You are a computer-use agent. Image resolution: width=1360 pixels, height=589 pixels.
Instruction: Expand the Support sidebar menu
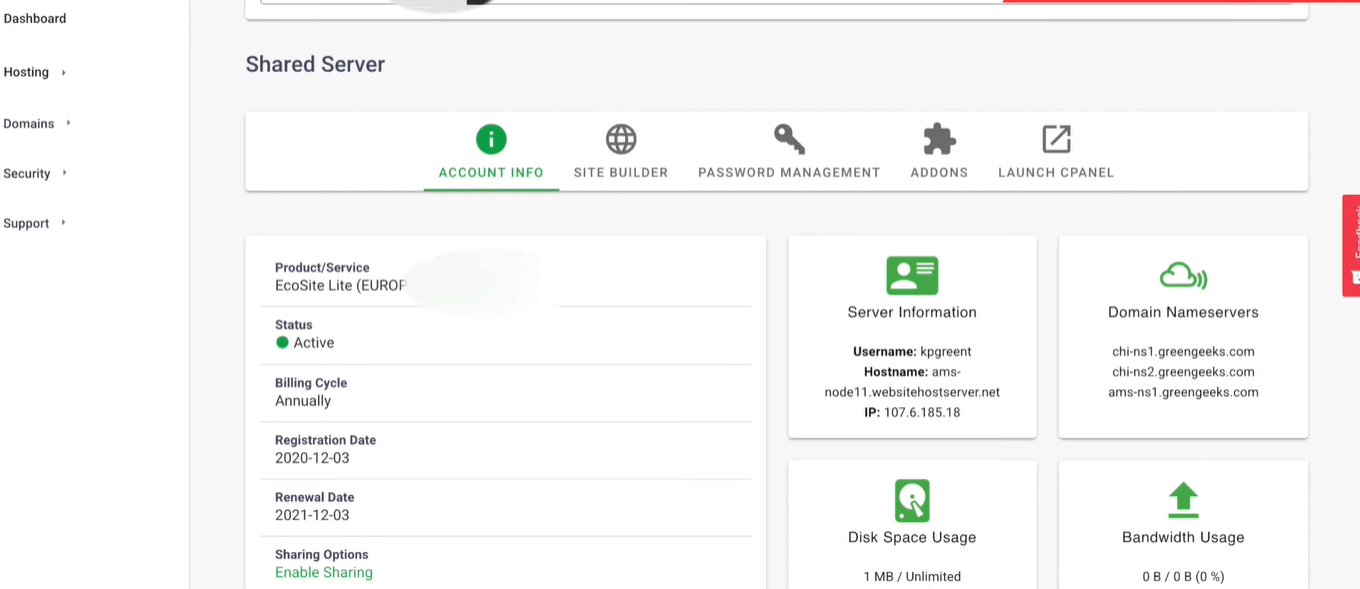click(34, 223)
